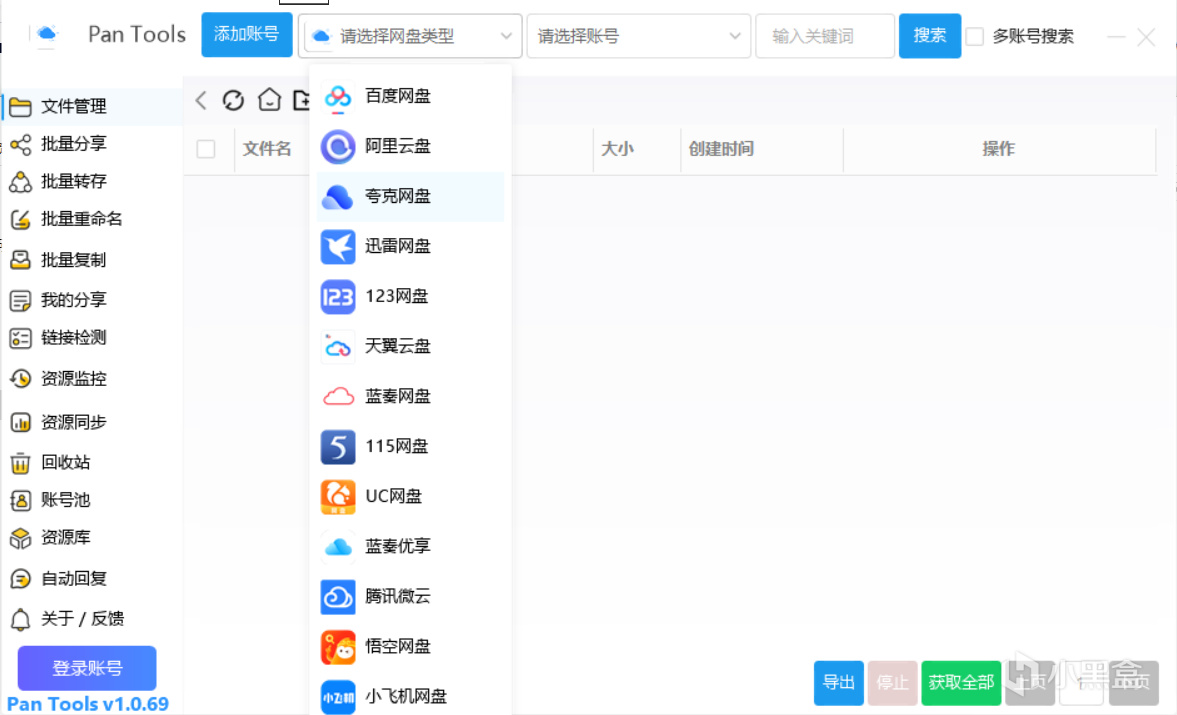Click the 链接检测 checklist icon in sidebar
Viewport: 1177px width, 715px height.
coord(20,339)
